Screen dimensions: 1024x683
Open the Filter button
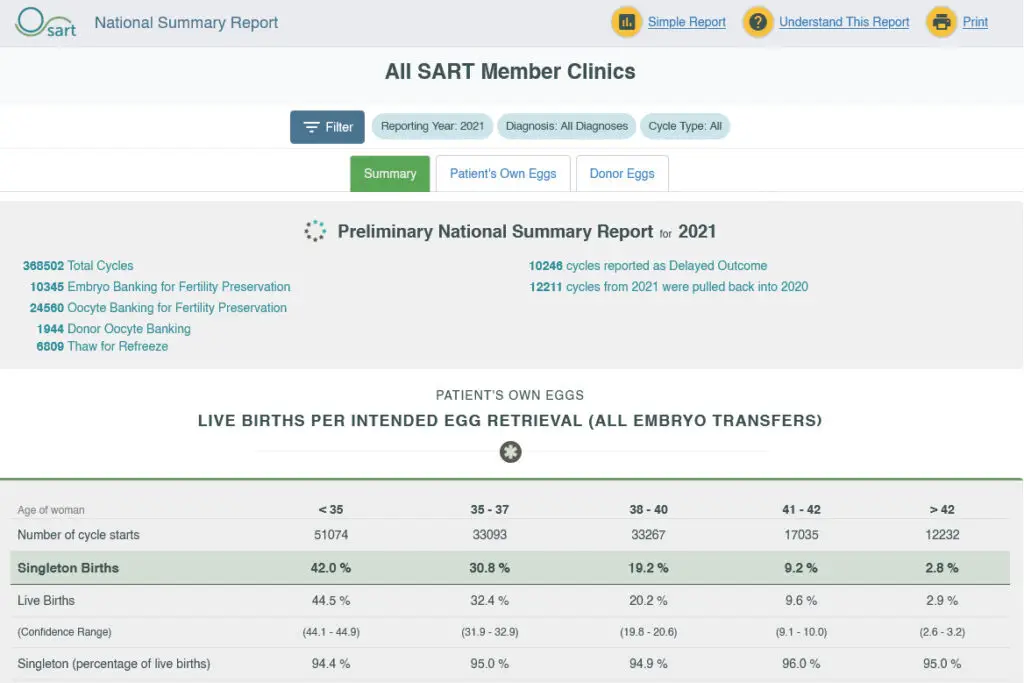click(327, 127)
